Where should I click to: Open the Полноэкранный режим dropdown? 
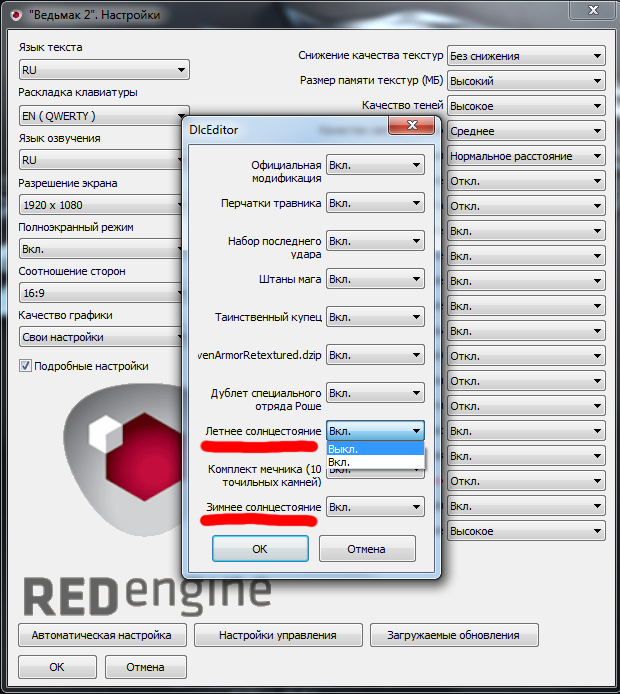click(101, 249)
